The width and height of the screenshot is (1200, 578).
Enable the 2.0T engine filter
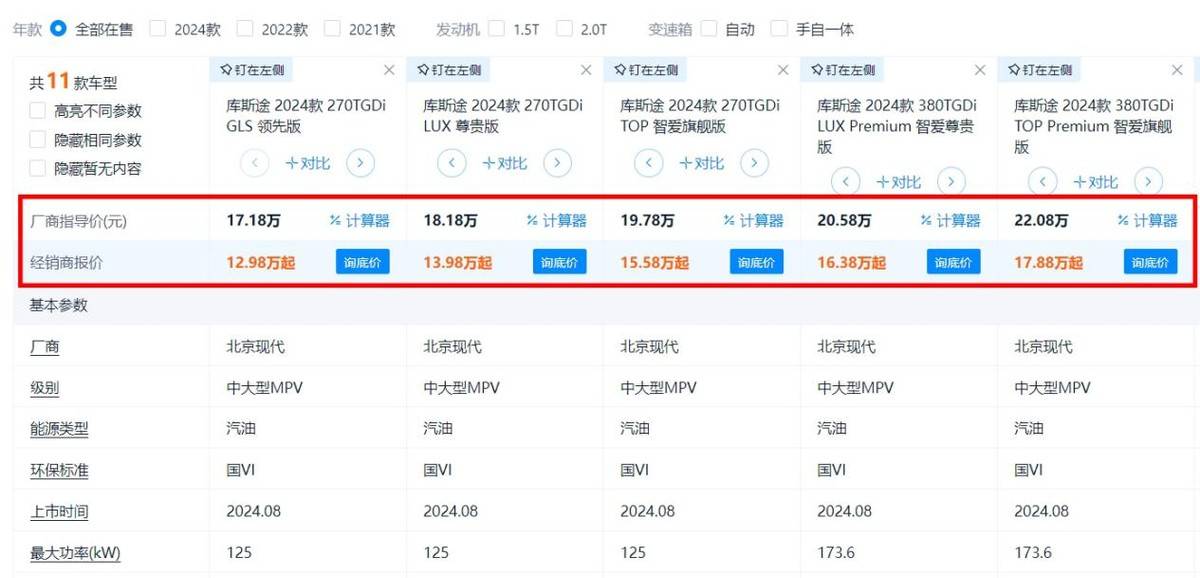click(x=564, y=29)
